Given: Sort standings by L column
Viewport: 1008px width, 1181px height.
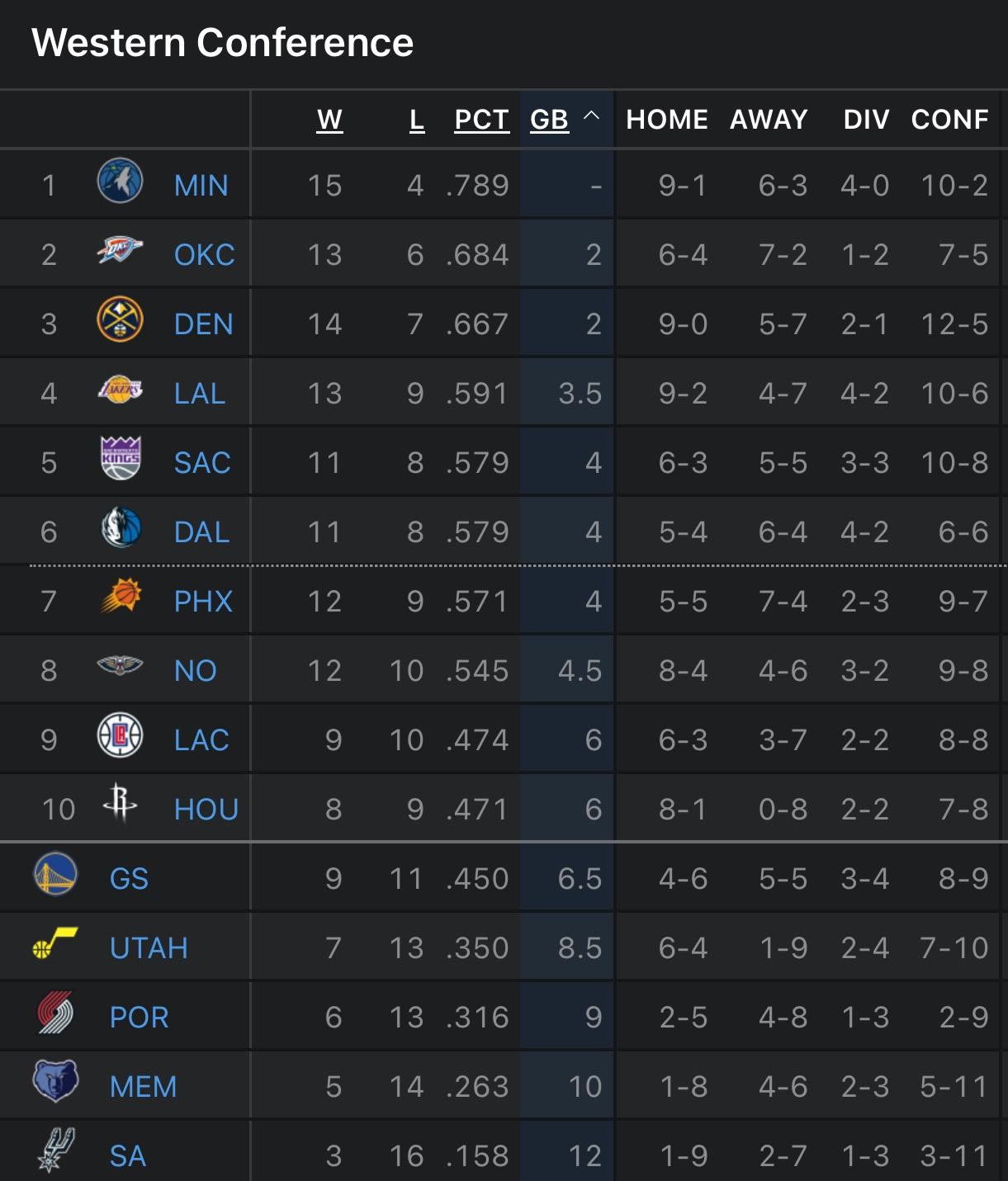Looking at the screenshot, I should [x=417, y=120].
